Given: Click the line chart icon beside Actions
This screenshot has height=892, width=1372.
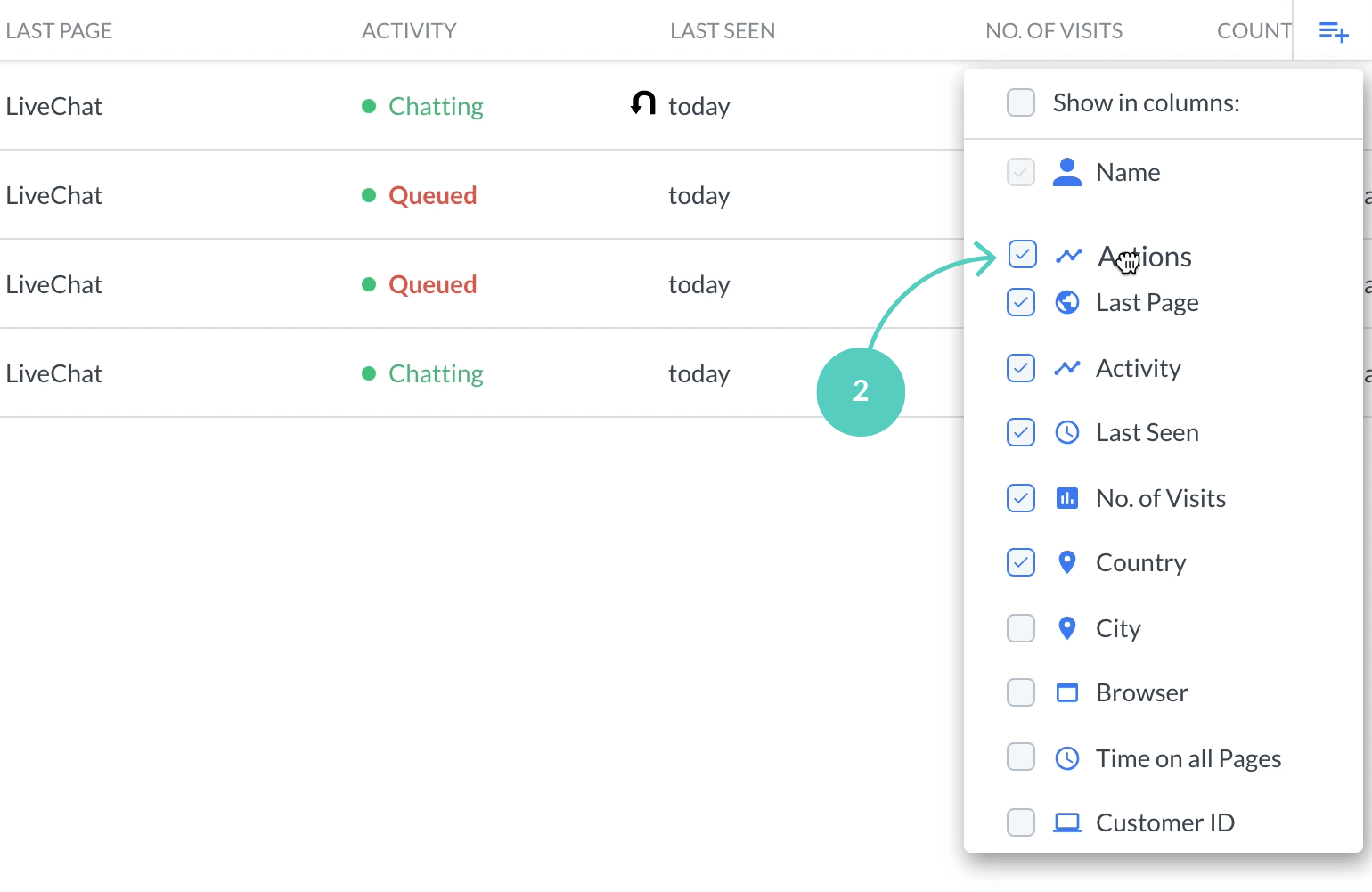Looking at the screenshot, I should pyautogui.click(x=1069, y=256).
